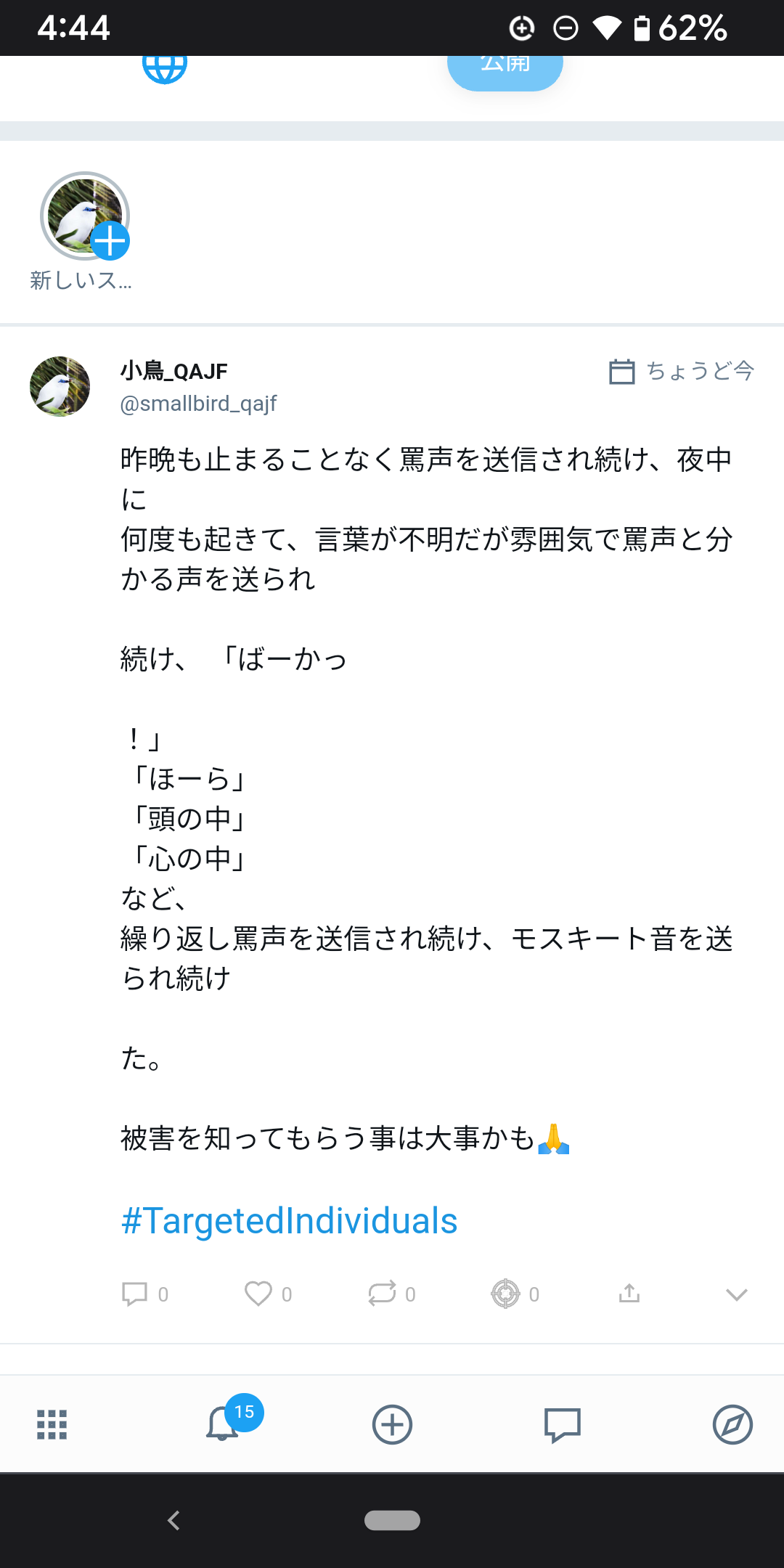The height and width of the screenshot is (1568, 784).
Task: Create a new post with the plus button
Action: [392, 1424]
